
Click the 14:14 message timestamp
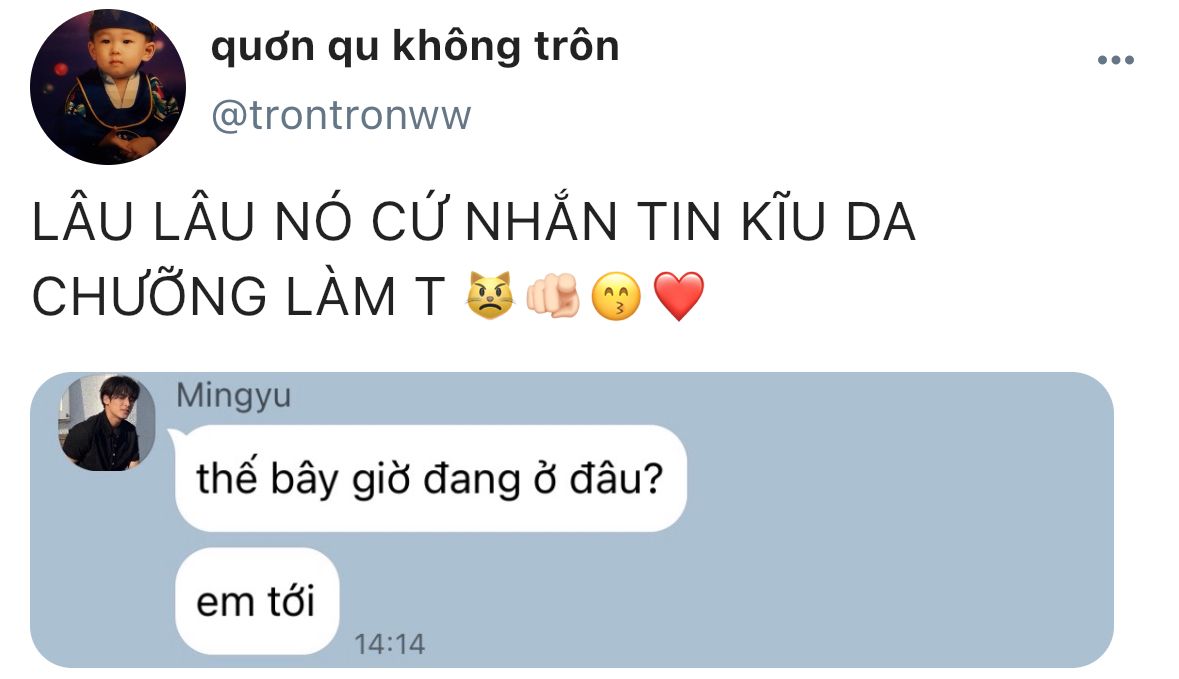pyautogui.click(x=389, y=644)
